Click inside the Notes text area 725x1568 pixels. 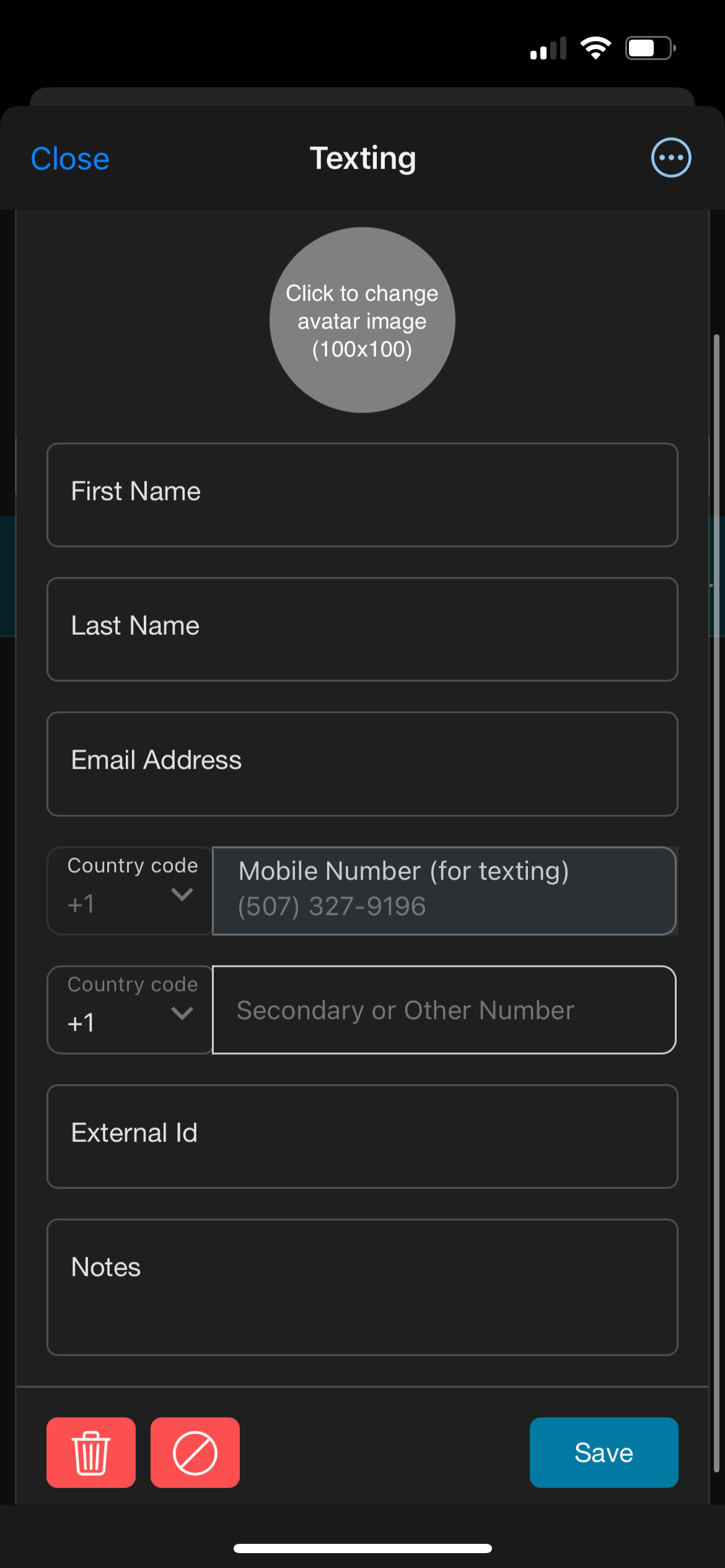(362, 1287)
